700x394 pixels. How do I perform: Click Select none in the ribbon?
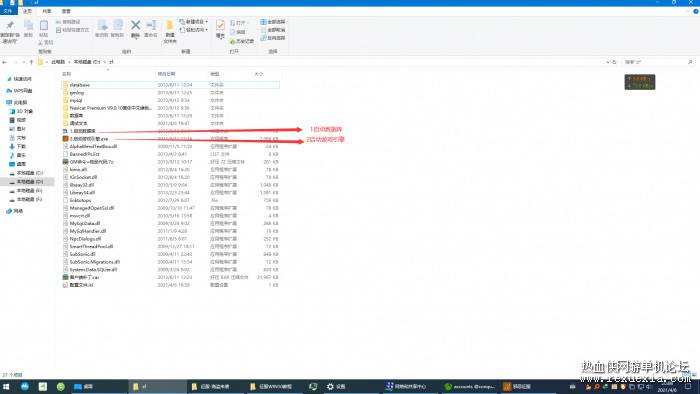click(272, 30)
